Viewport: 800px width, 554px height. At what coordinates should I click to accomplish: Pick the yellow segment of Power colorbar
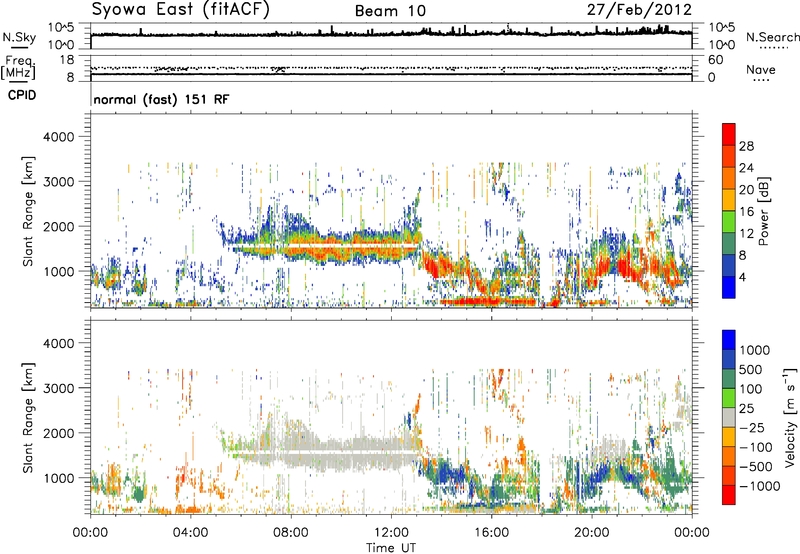point(729,200)
